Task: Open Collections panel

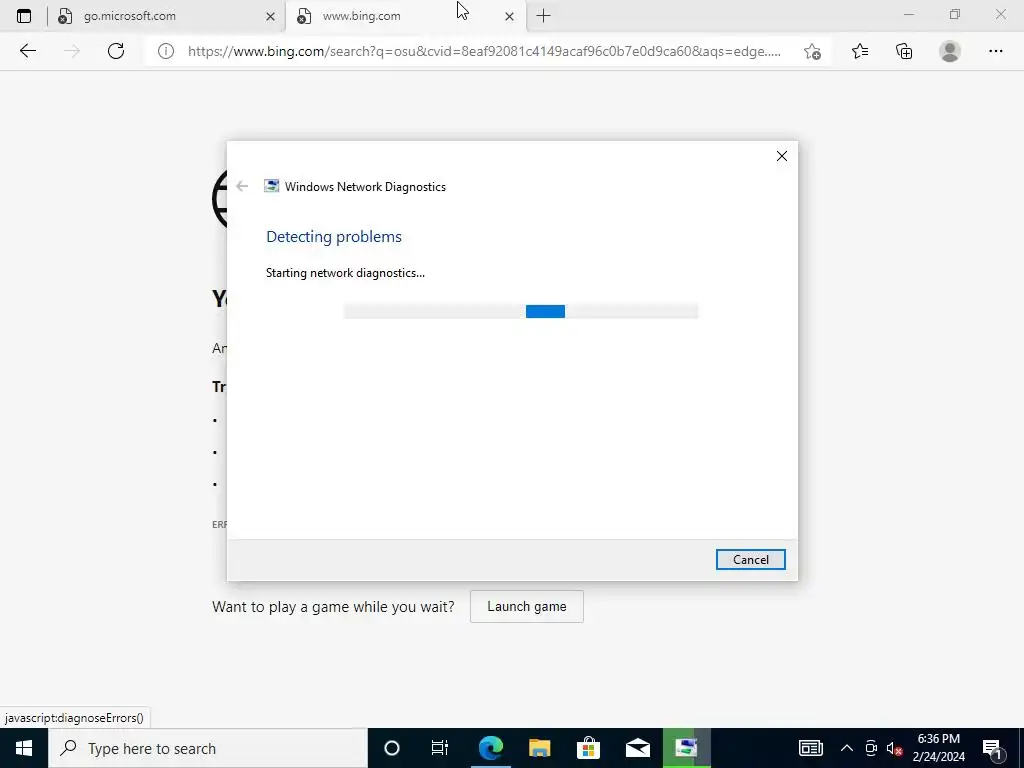Action: click(x=904, y=51)
